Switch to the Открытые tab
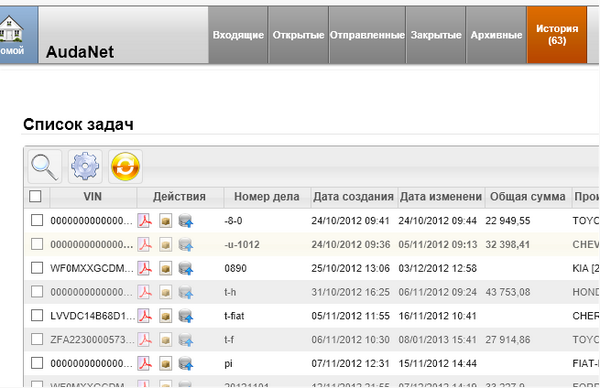Screen dimensions: 600x388 [298, 35]
